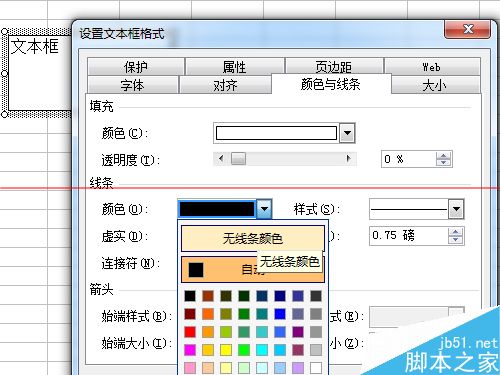Click the transparency slider right arrow
The image size is (500, 375).
[x=349, y=159]
